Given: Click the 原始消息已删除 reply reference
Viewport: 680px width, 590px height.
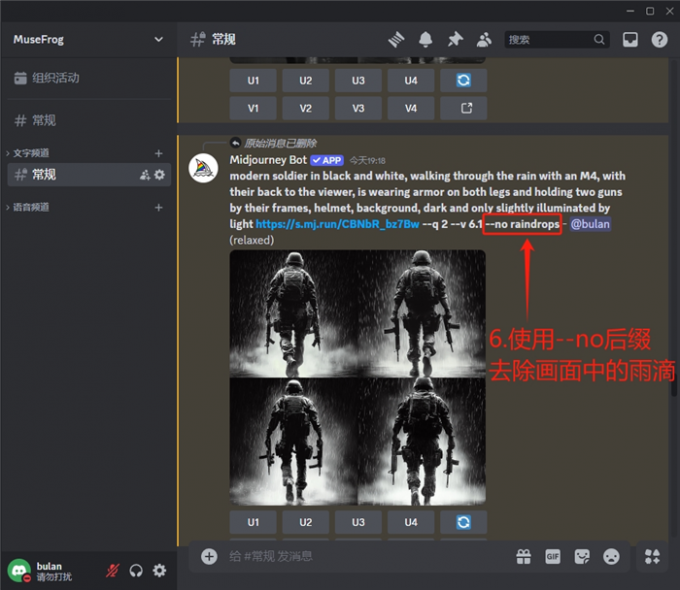Looking at the screenshot, I should [280, 143].
